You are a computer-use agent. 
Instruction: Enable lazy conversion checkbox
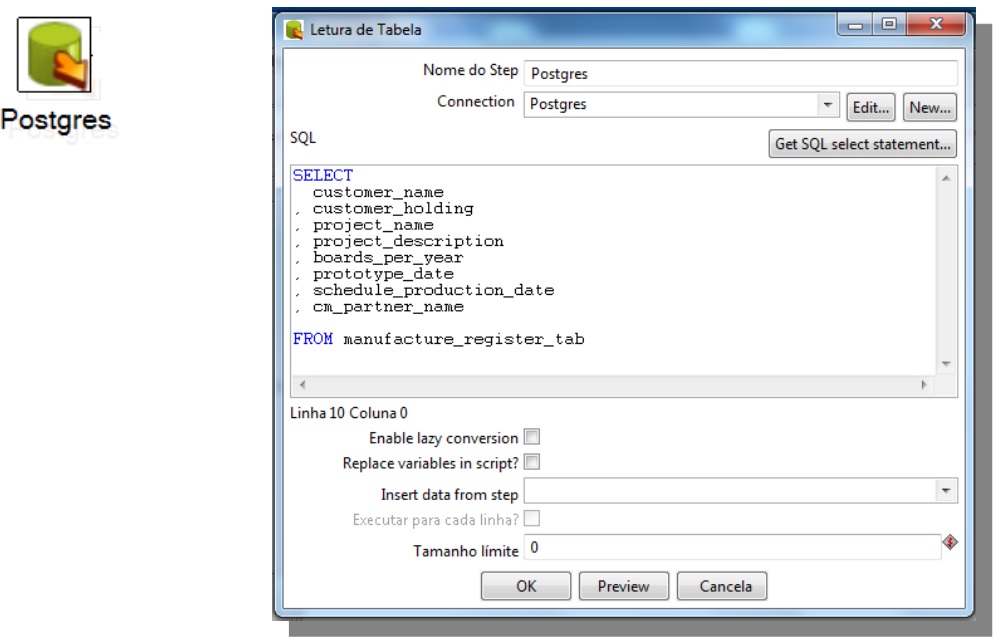pos(532,437)
